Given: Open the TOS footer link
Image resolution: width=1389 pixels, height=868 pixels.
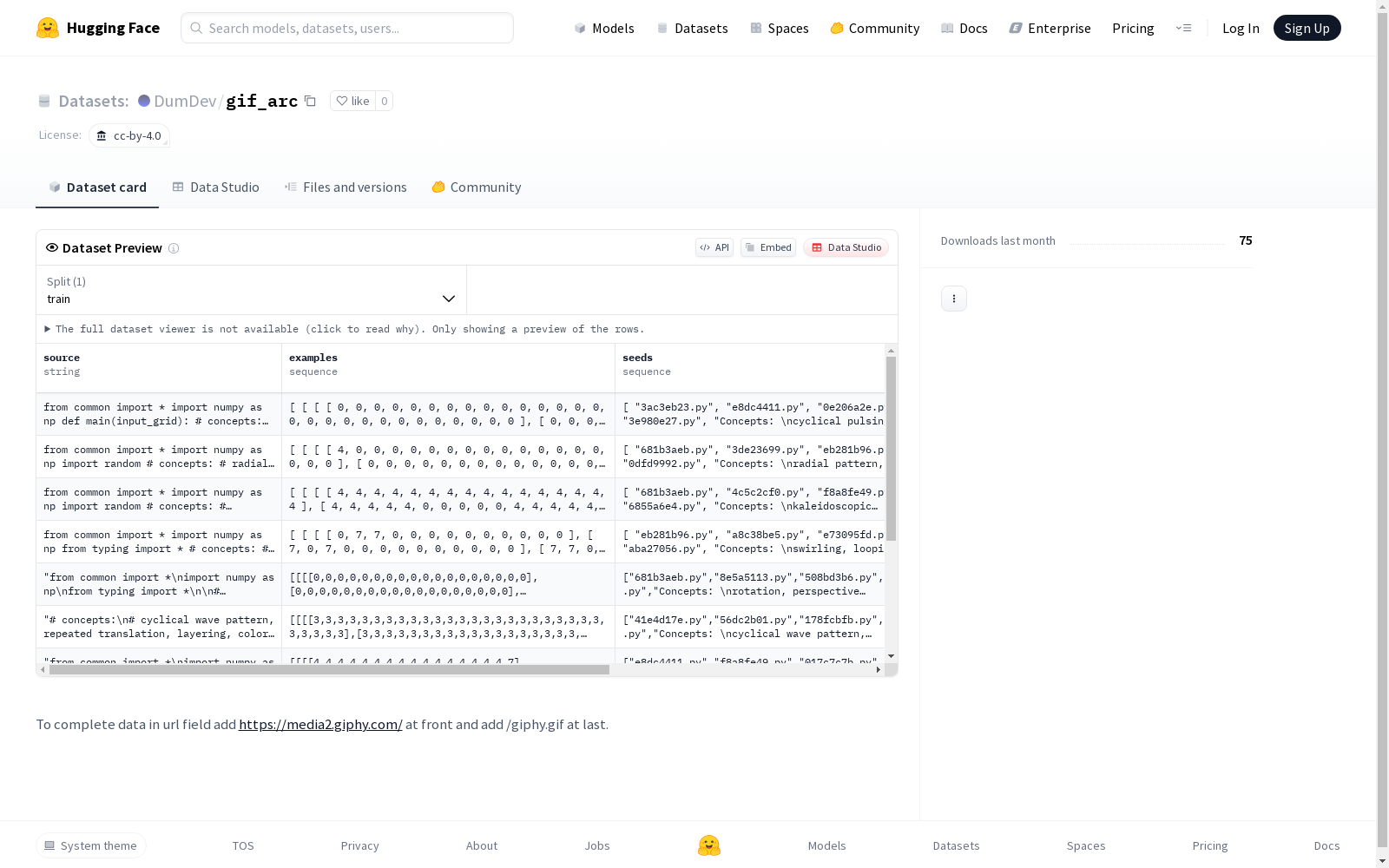Looking at the screenshot, I should (243, 845).
